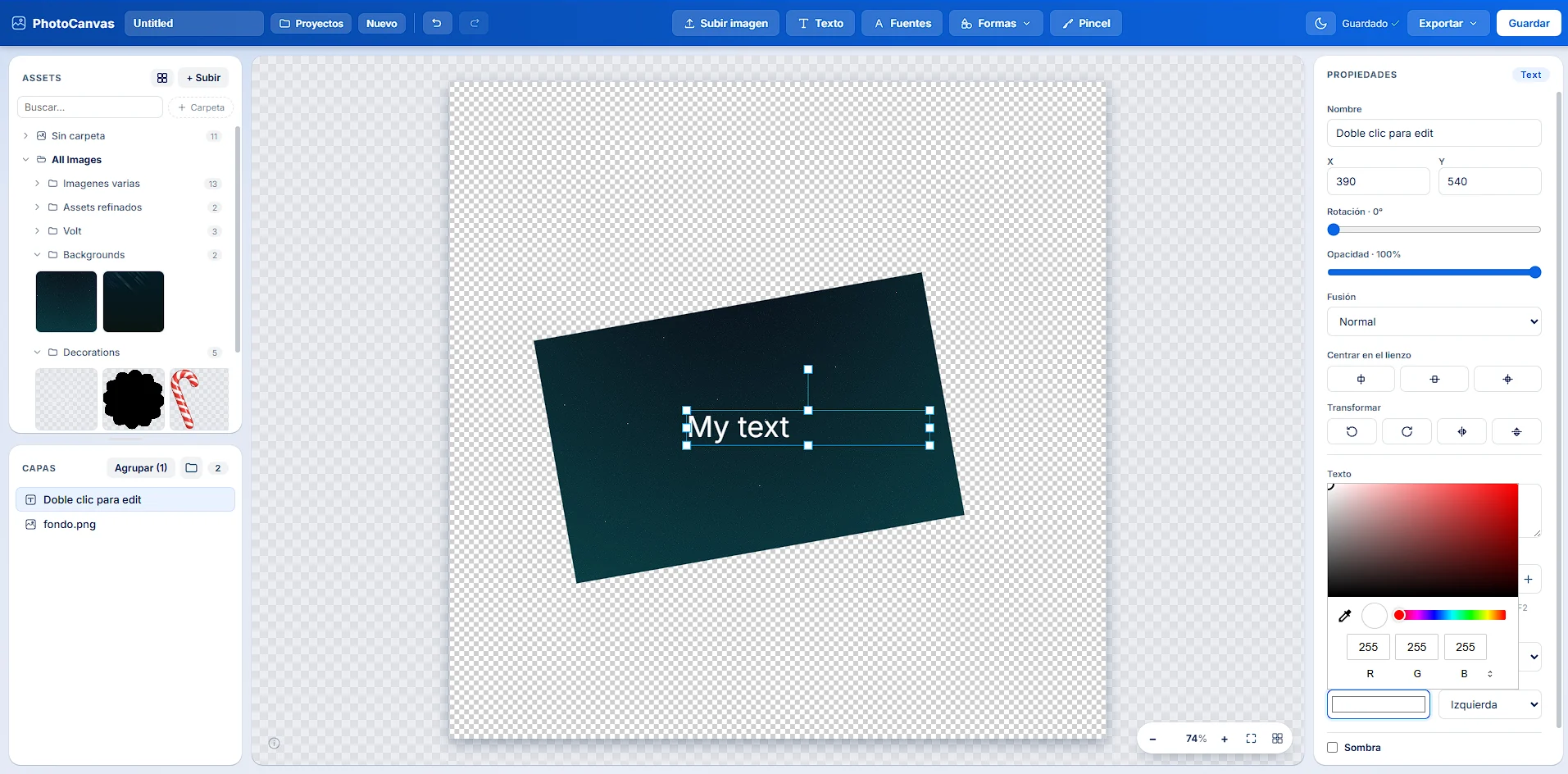Toggle assets grid view icon
The height and width of the screenshot is (774, 1568).
tap(162, 78)
